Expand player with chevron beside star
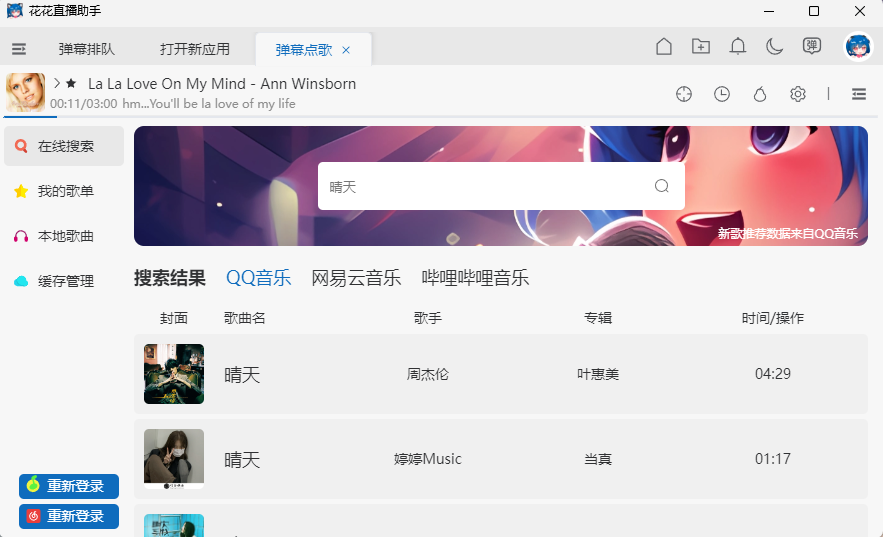883x537 pixels. [x=57, y=83]
